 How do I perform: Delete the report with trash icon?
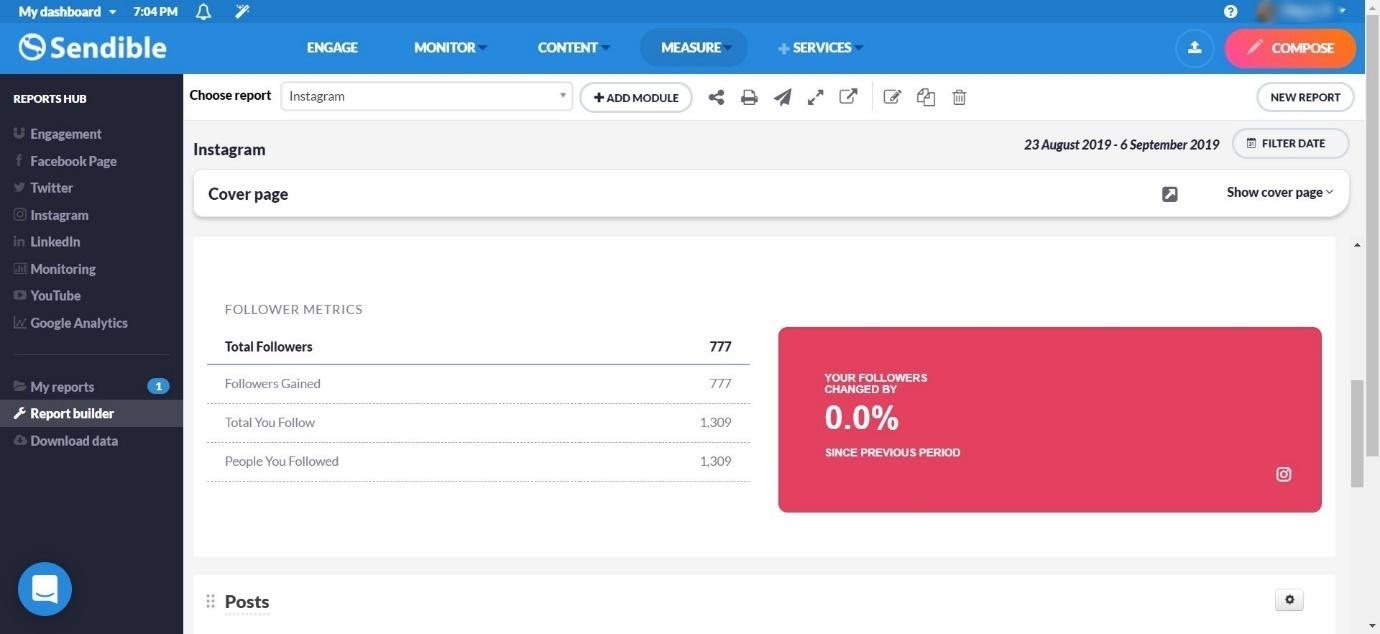coord(959,97)
